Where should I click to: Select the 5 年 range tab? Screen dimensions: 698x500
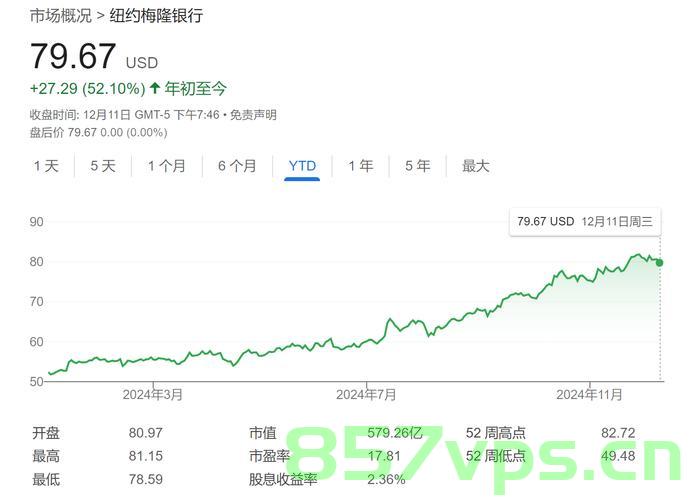point(418,166)
